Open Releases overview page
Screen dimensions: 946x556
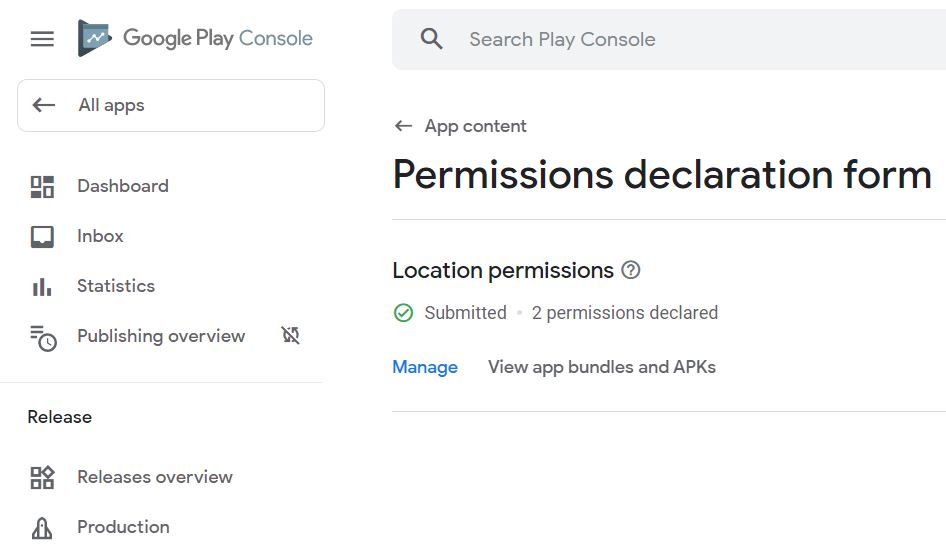point(155,477)
